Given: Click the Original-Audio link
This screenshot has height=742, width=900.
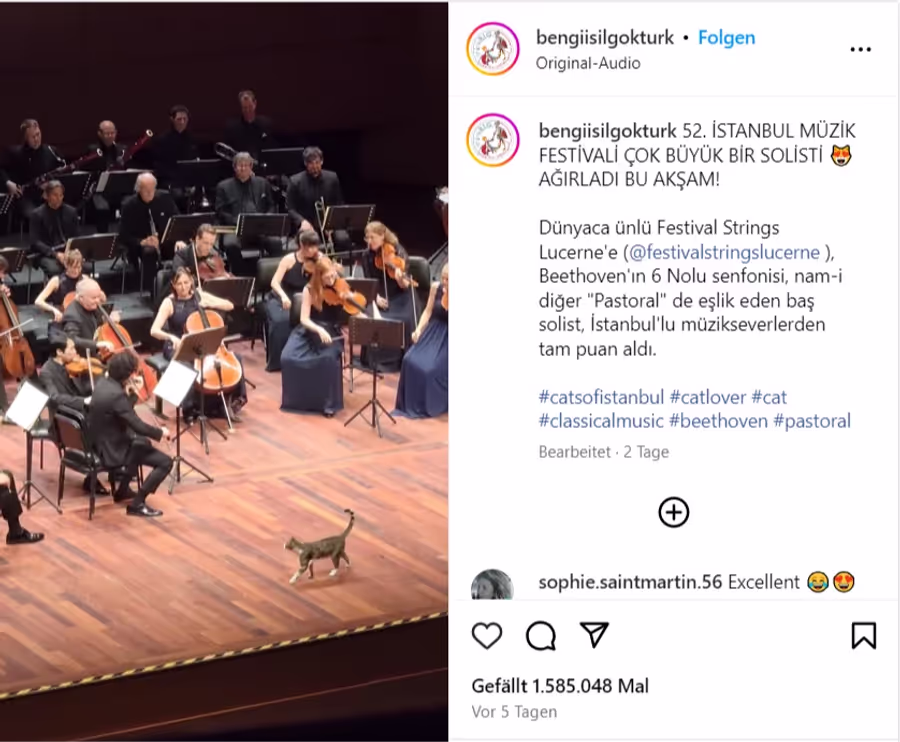Looking at the screenshot, I should [x=588, y=63].
